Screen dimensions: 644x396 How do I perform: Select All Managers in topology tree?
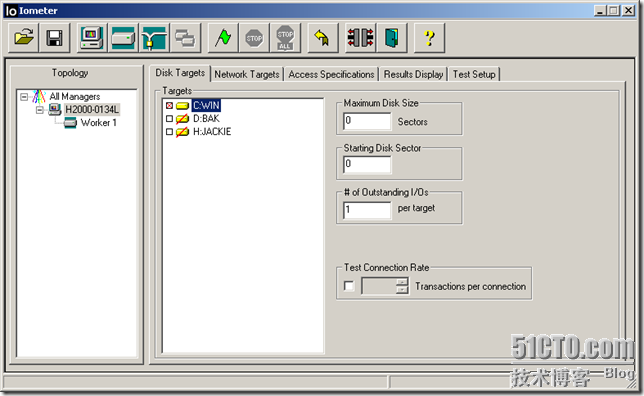tap(75, 97)
